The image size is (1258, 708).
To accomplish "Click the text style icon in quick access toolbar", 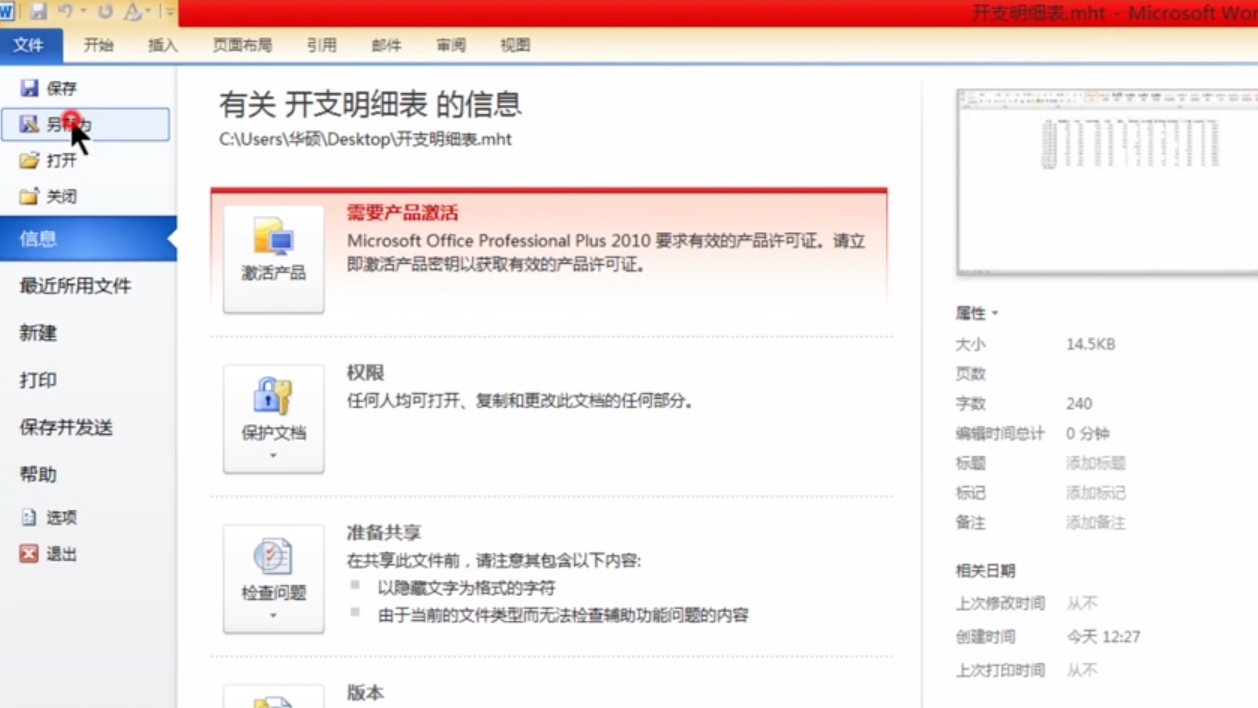I will (133, 12).
